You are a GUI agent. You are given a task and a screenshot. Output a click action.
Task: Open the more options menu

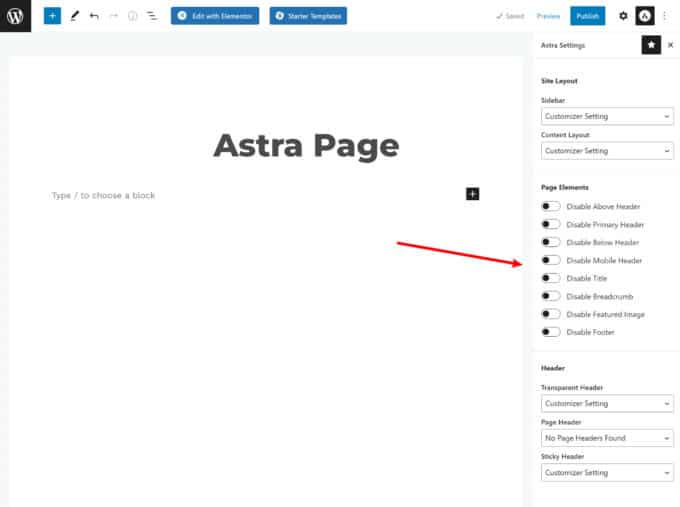tap(665, 16)
